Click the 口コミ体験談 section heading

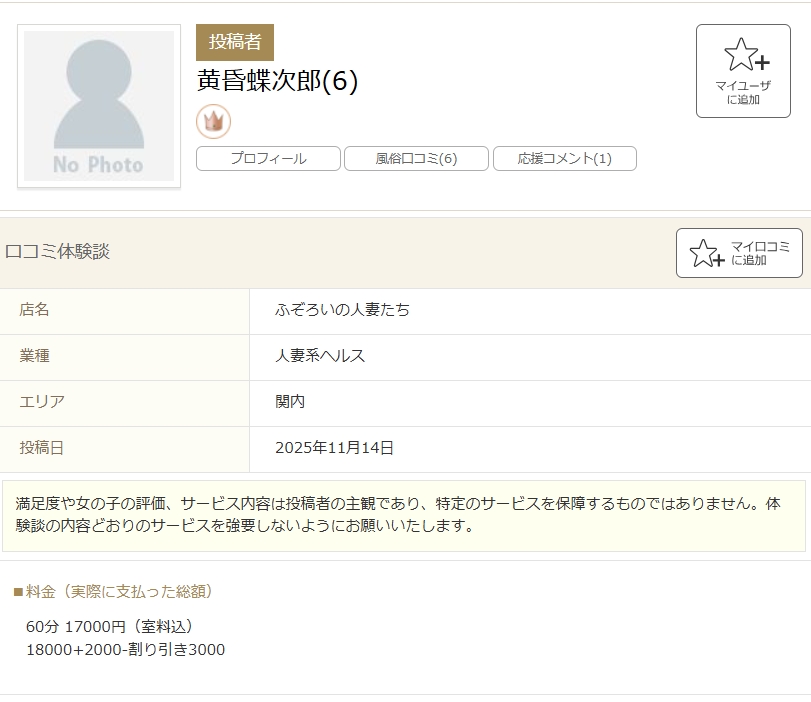pyautogui.click(x=58, y=252)
